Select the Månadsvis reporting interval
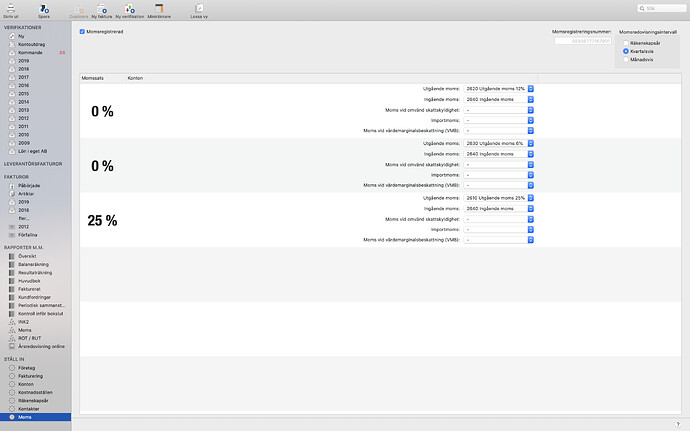This screenshot has height=431, width=690. pos(626,59)
